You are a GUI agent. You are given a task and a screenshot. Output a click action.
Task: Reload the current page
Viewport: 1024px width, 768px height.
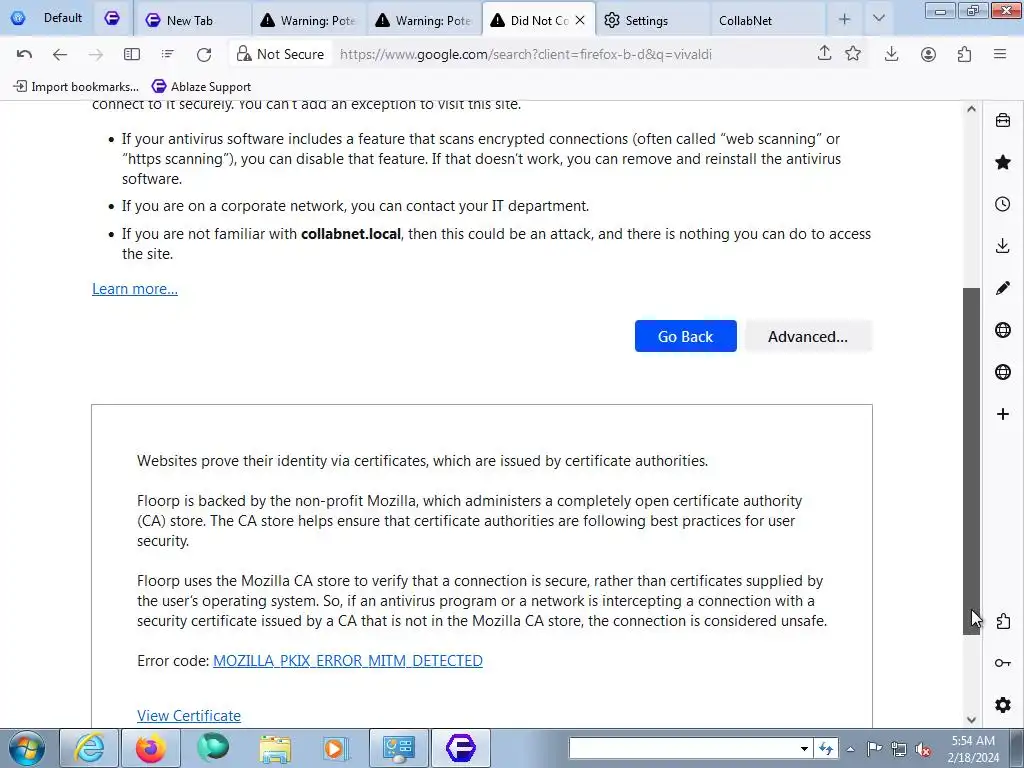(x=204, y=54)
